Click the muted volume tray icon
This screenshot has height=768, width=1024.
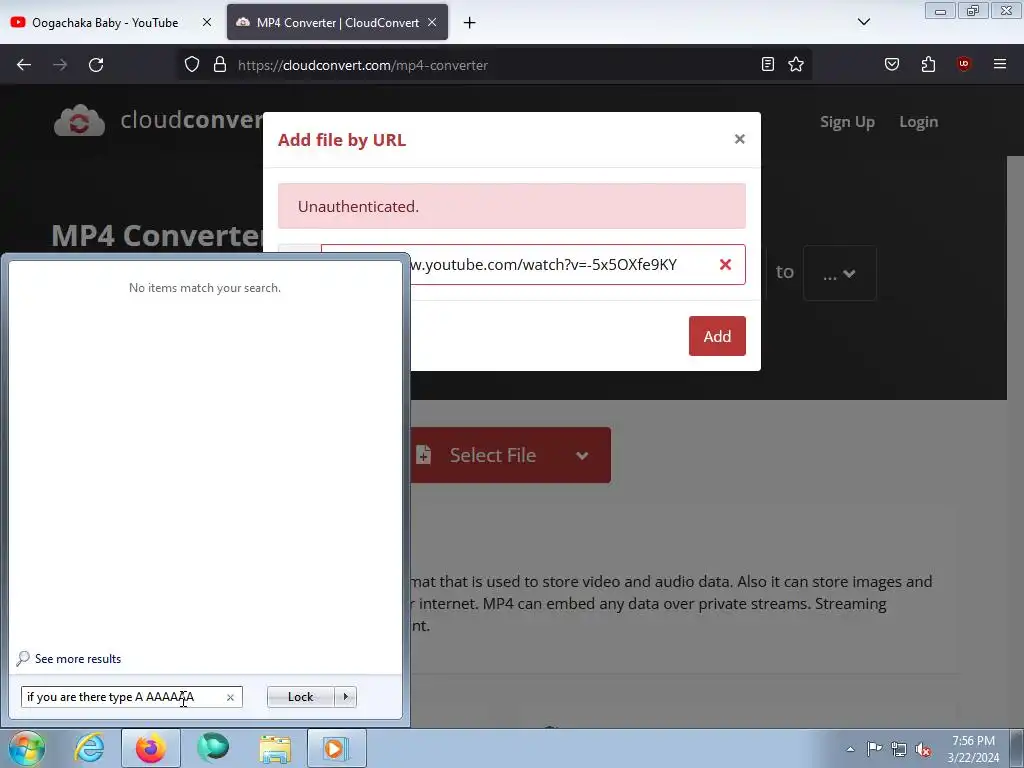pyautogui.click(x=923, y=749)
